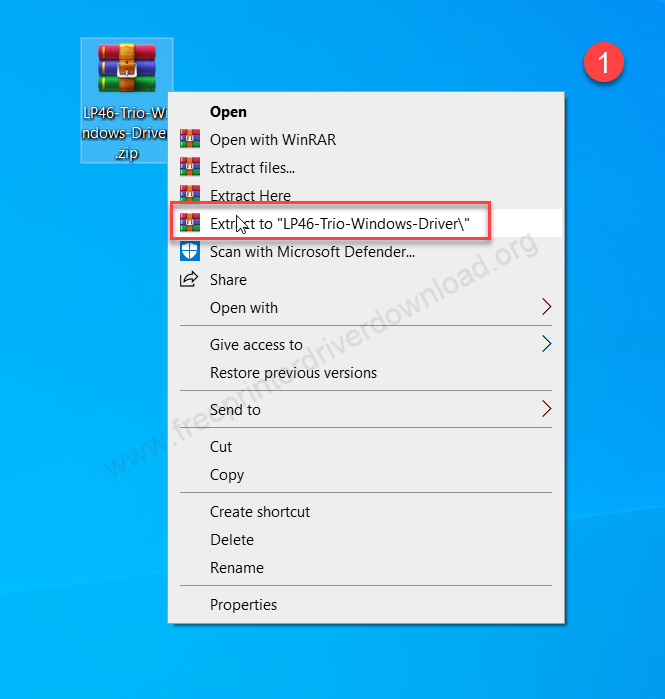Select Rename in the context menu
Viewport: 665px width, 699px height.
click(237, 568)
